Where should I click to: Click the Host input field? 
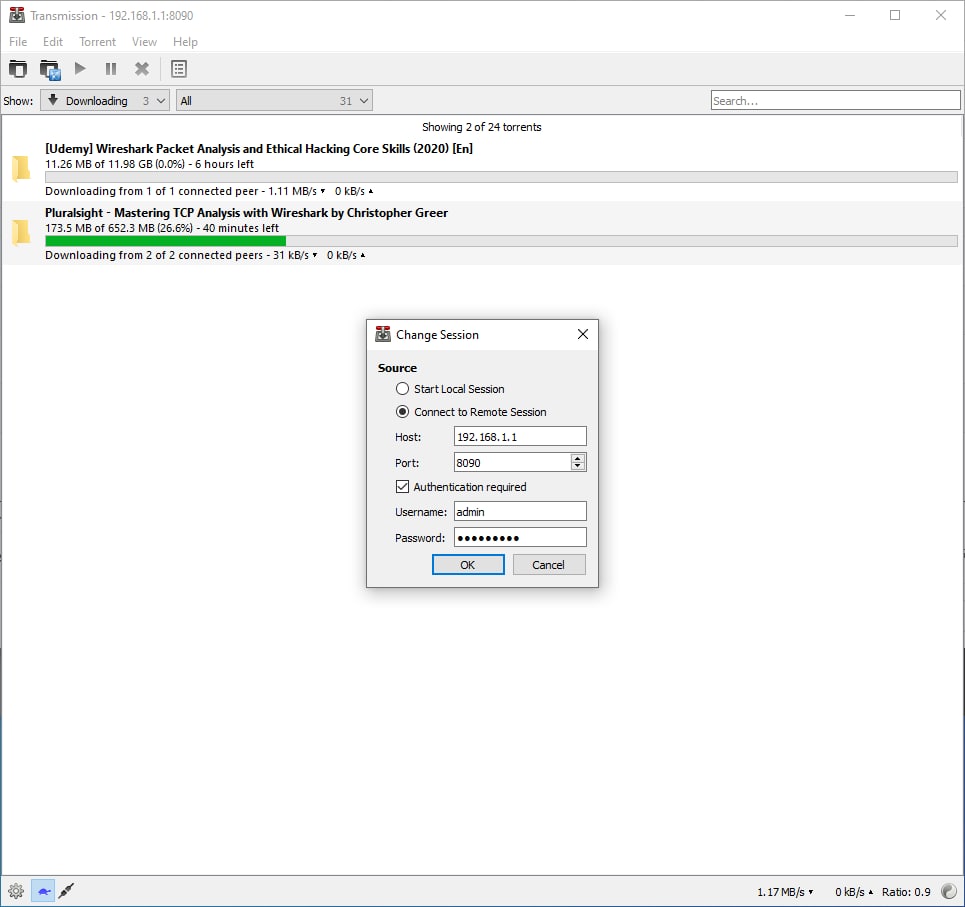tap(520, 436)
